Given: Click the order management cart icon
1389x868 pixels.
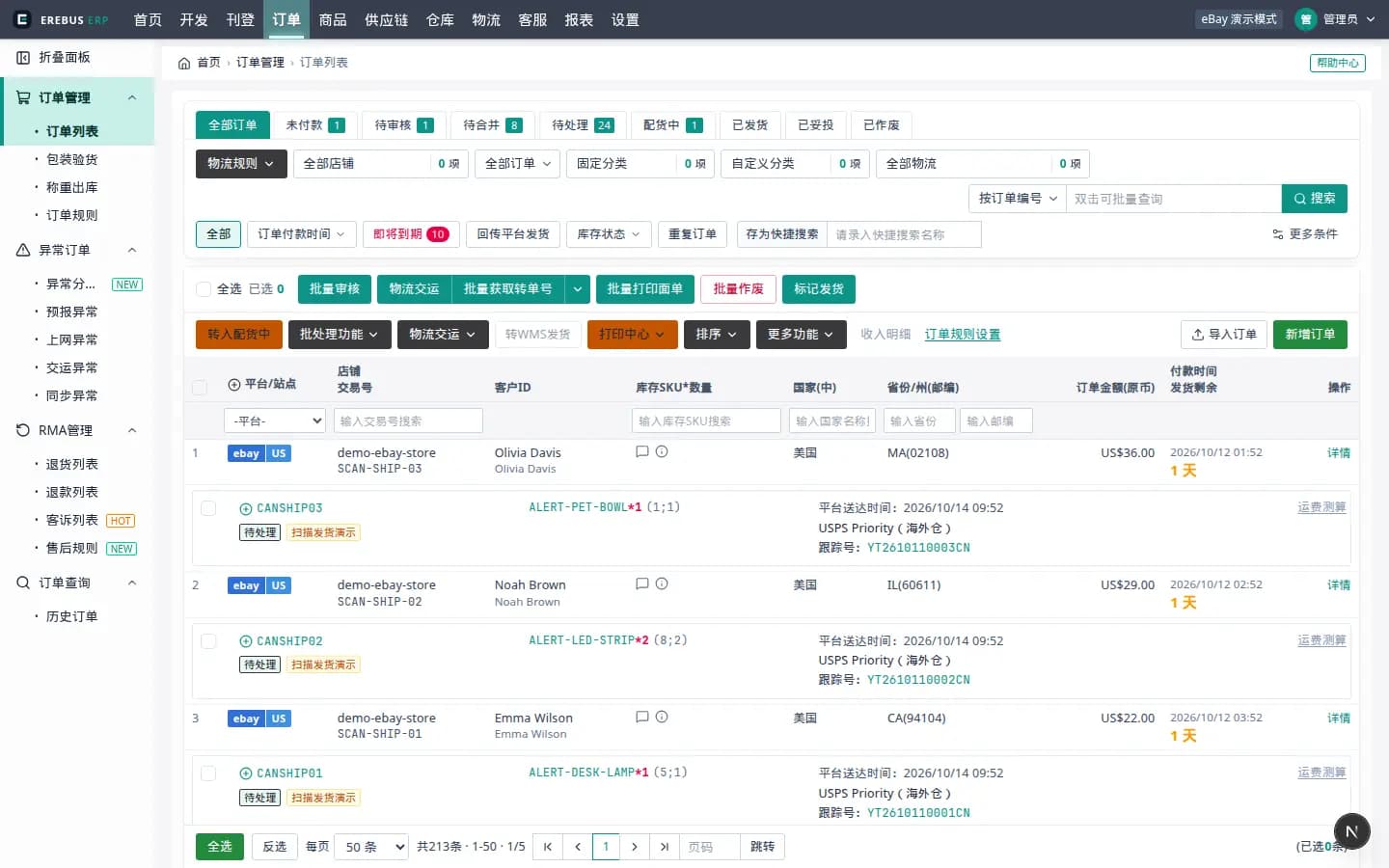Looking at the screenshot, I should (23, 97).
